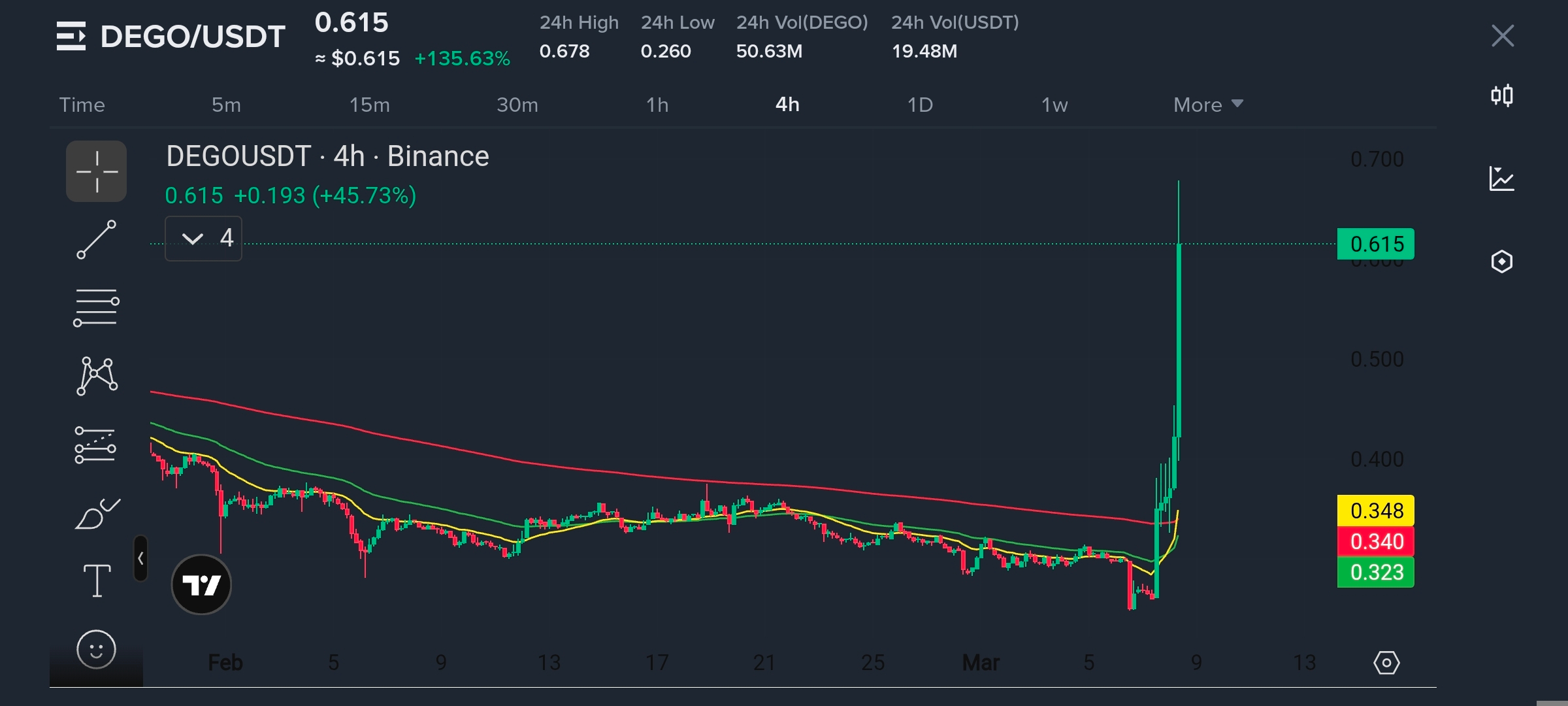This screenshot has width=1568, height=706.
Task: Open the forecasting and measurement tools
Action: coord(96,445)
